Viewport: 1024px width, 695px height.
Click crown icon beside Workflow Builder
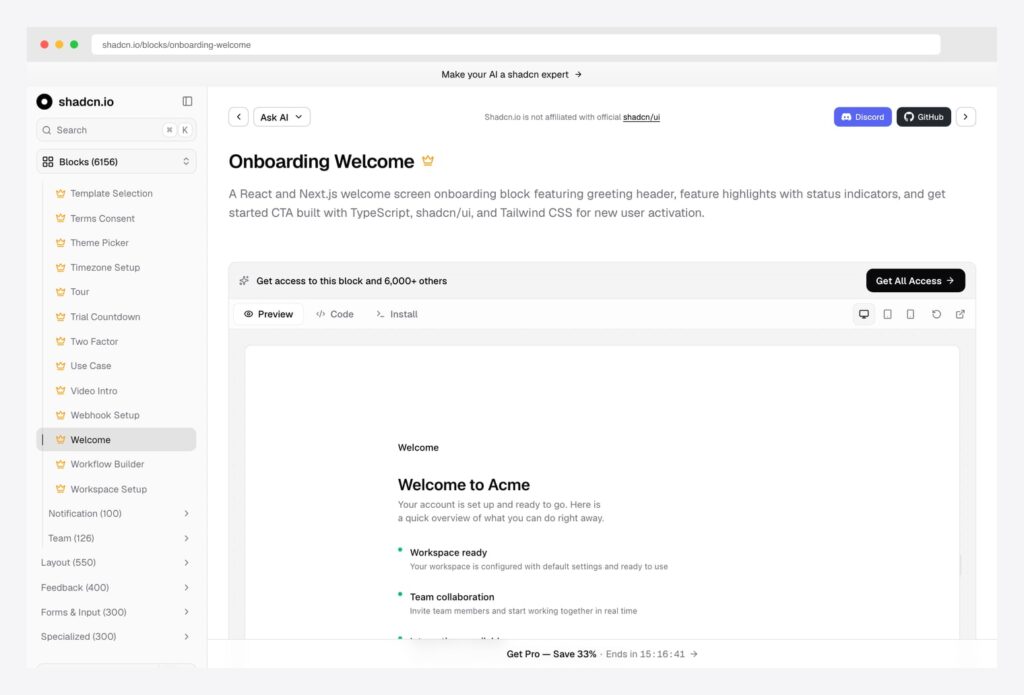(61, 464)
